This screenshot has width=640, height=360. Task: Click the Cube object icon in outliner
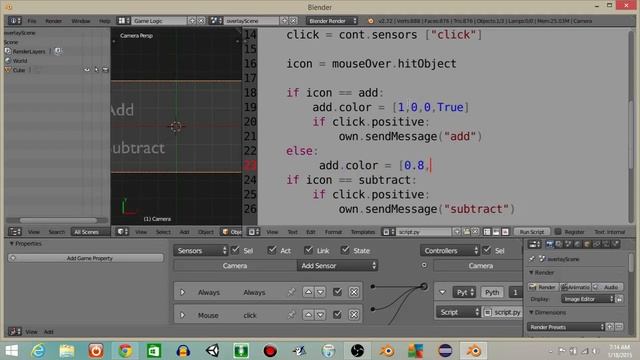(8, 70)
